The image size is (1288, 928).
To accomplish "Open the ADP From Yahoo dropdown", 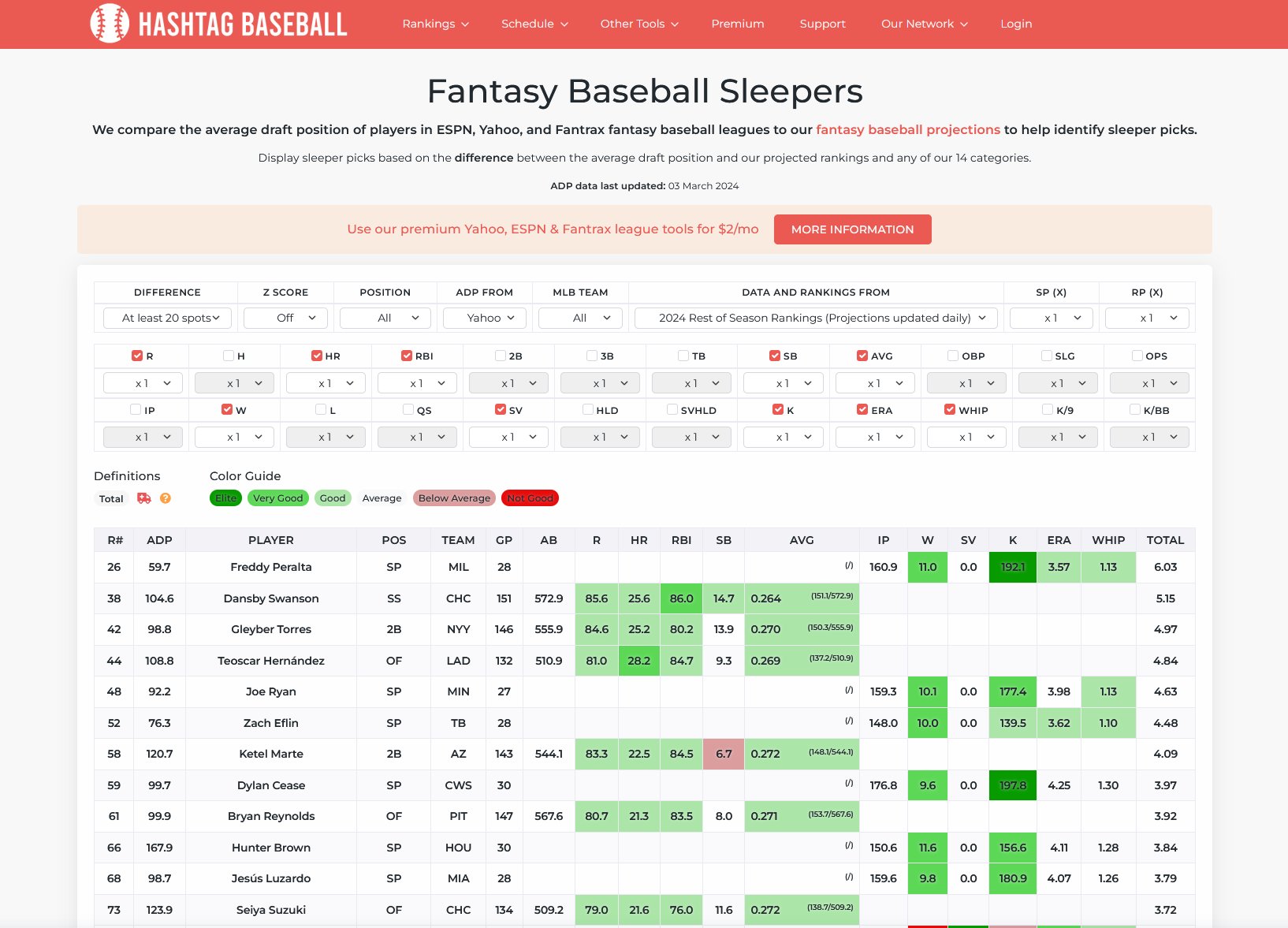I will 485,318.
